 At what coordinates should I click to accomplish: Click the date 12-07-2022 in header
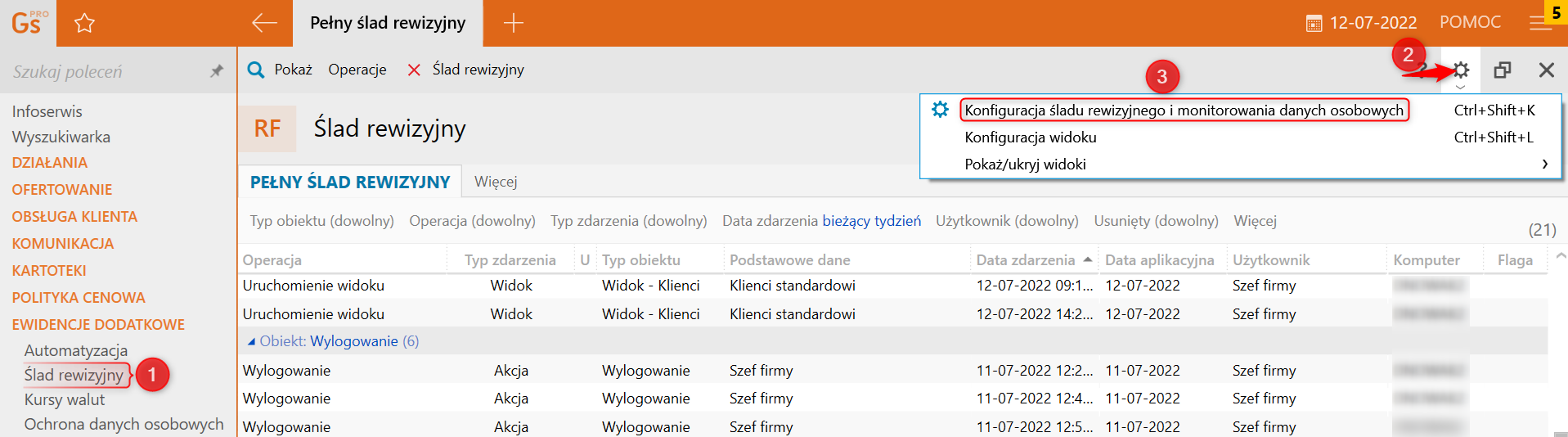click(x=1373, y=23)
